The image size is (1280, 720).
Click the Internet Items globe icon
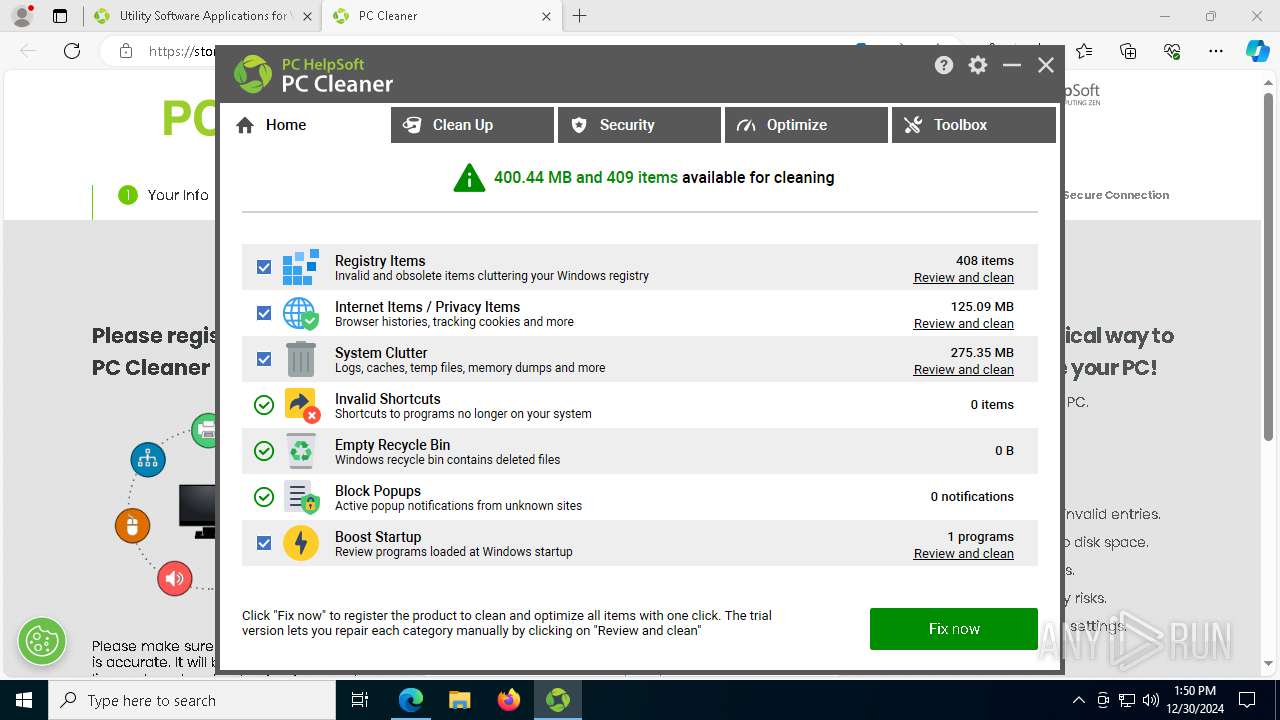coord(301,313)
